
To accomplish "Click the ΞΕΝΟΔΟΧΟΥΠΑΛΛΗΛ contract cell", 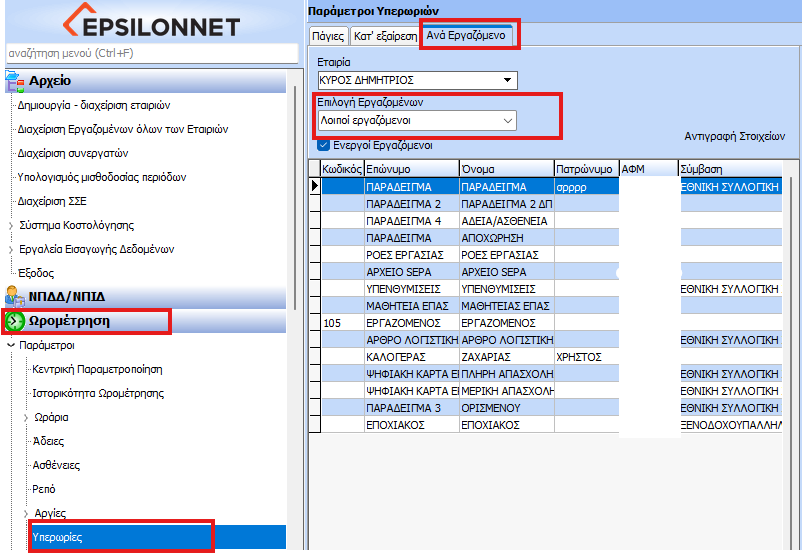I will tap(730, 425).
